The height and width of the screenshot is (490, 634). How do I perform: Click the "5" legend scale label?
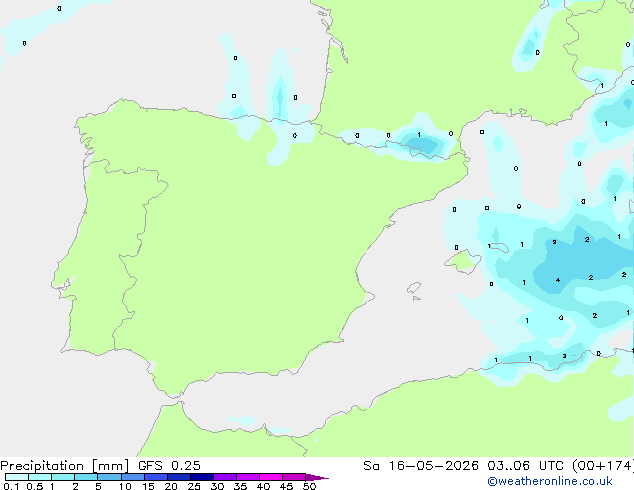pos(98,486)
